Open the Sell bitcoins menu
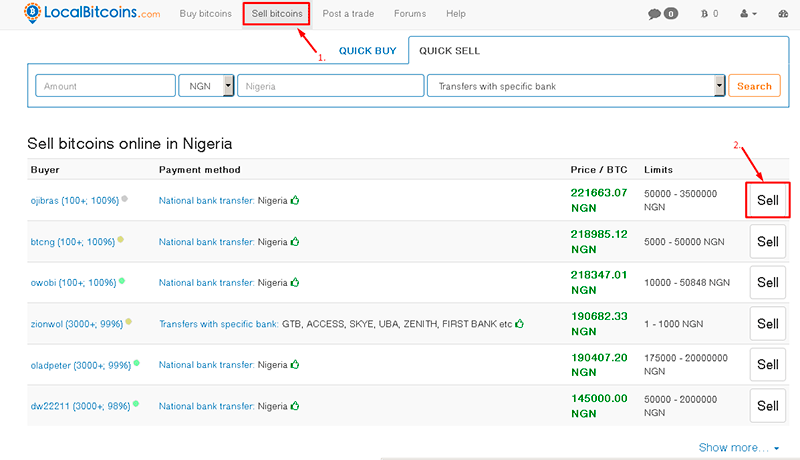The height and width of the screenshot is (460, 800). tap(277, 14)
